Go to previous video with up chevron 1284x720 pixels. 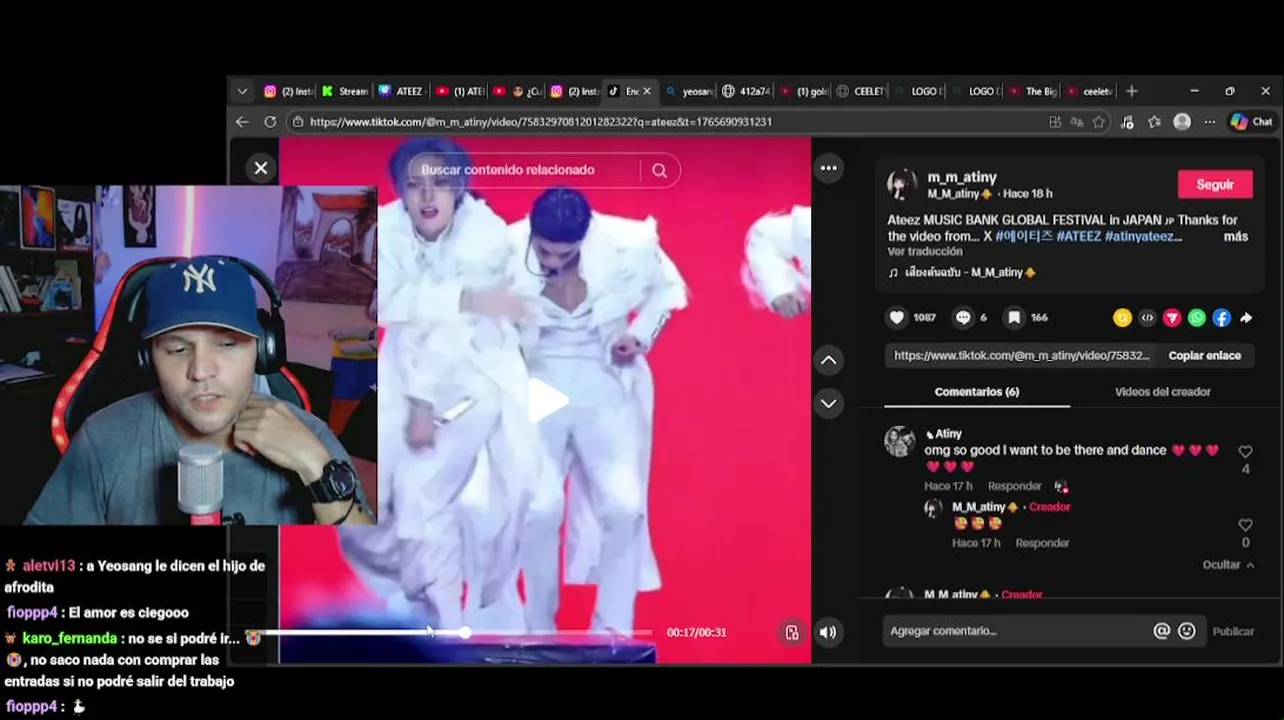pos(828,360)
